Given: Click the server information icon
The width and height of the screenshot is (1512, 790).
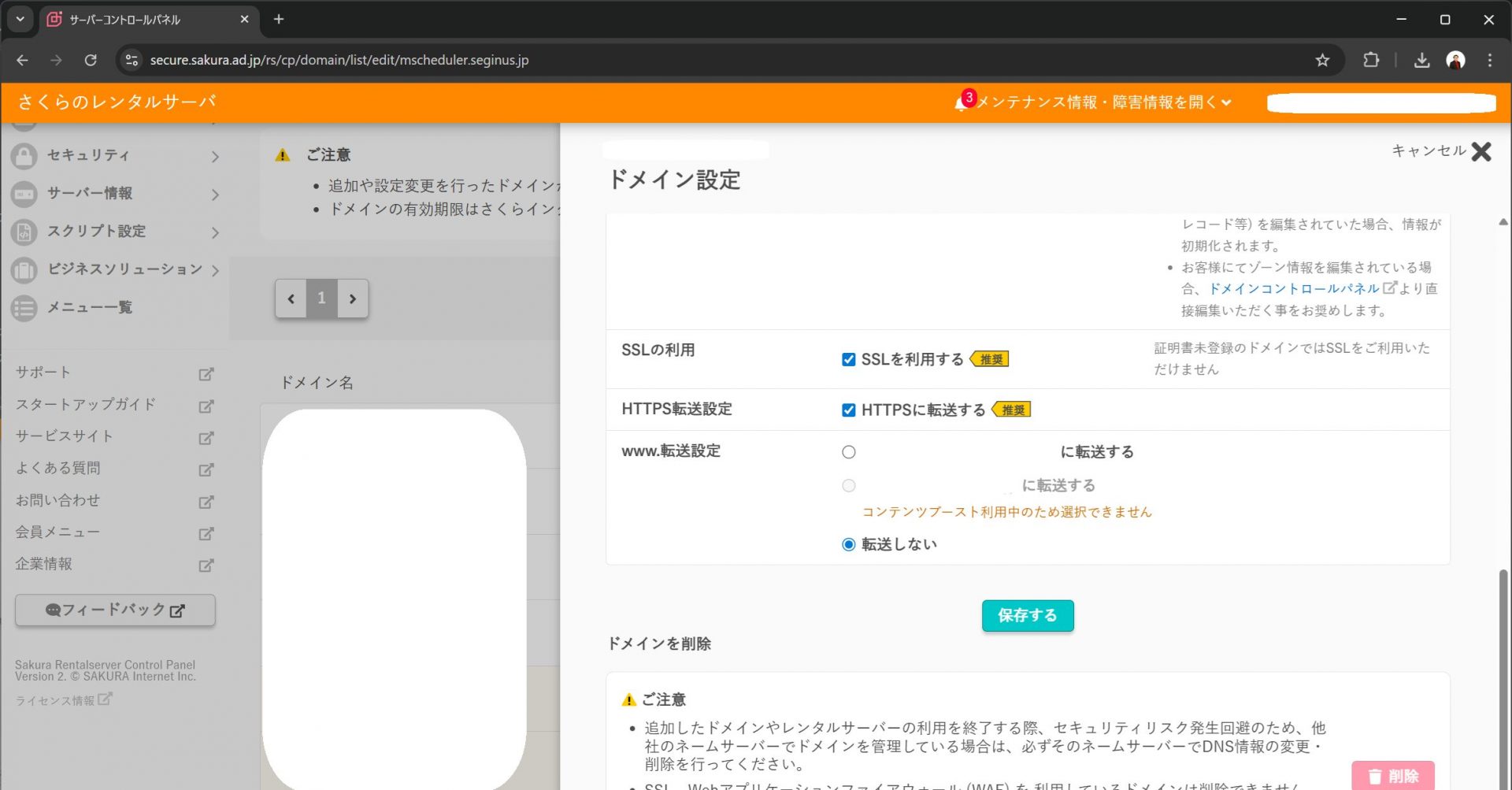Looking at the screenshot, I should [x=24, y=194].
